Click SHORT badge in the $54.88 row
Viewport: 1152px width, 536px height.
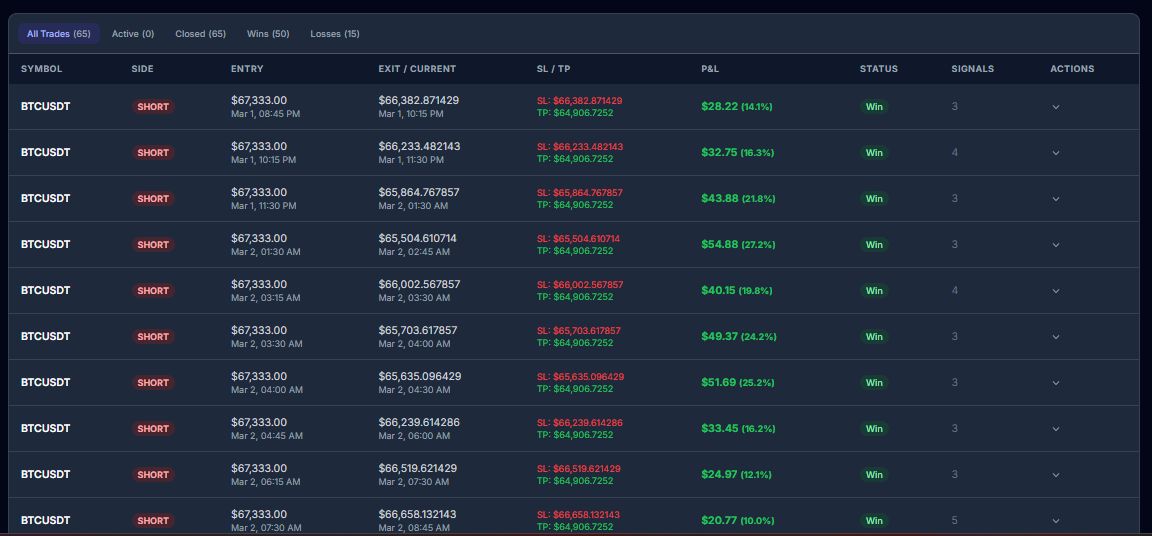pyautogui.click(x=153, y=245)
